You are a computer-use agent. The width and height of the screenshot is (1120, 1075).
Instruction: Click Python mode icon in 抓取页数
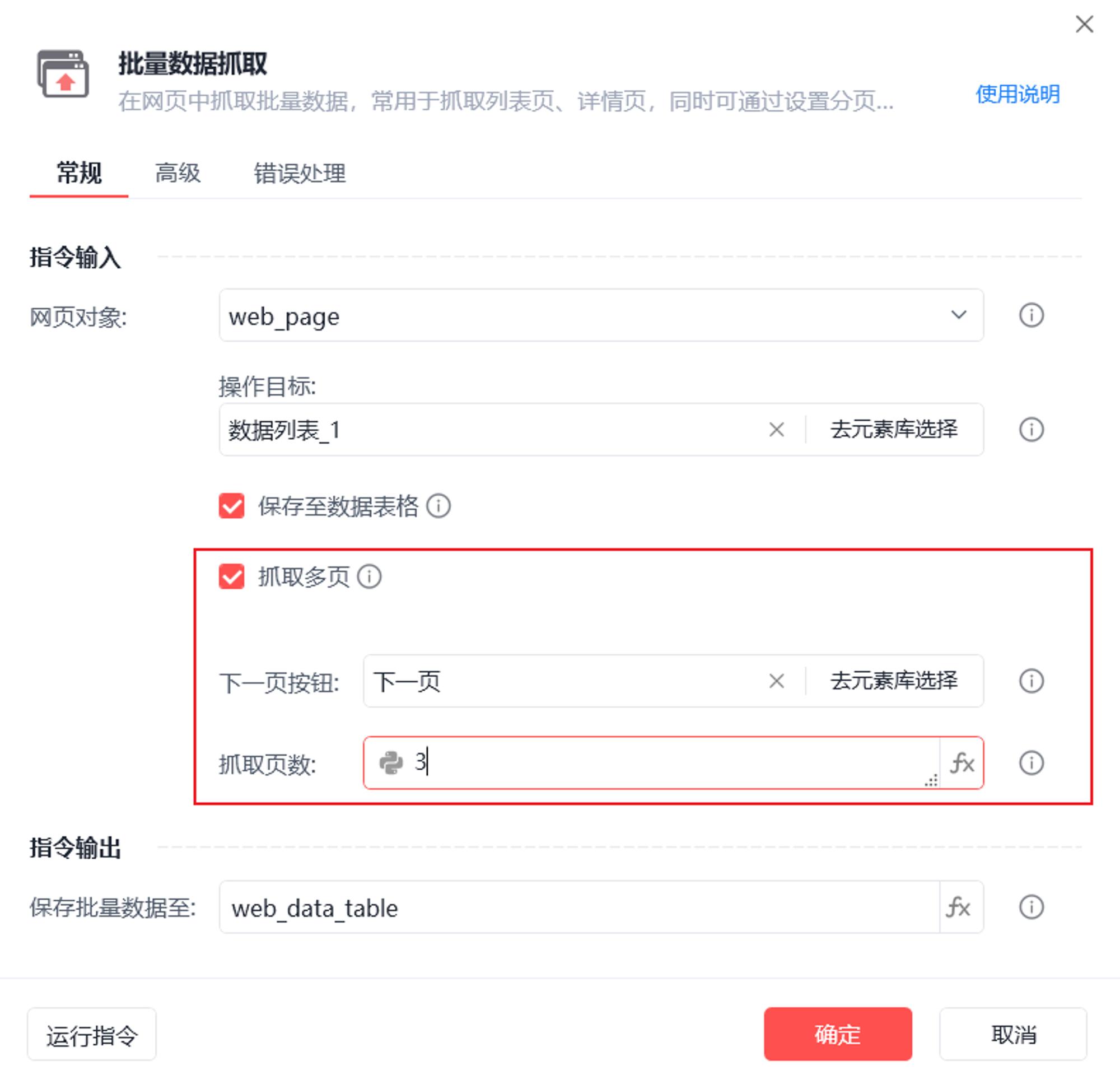click(x=391, y=762)
